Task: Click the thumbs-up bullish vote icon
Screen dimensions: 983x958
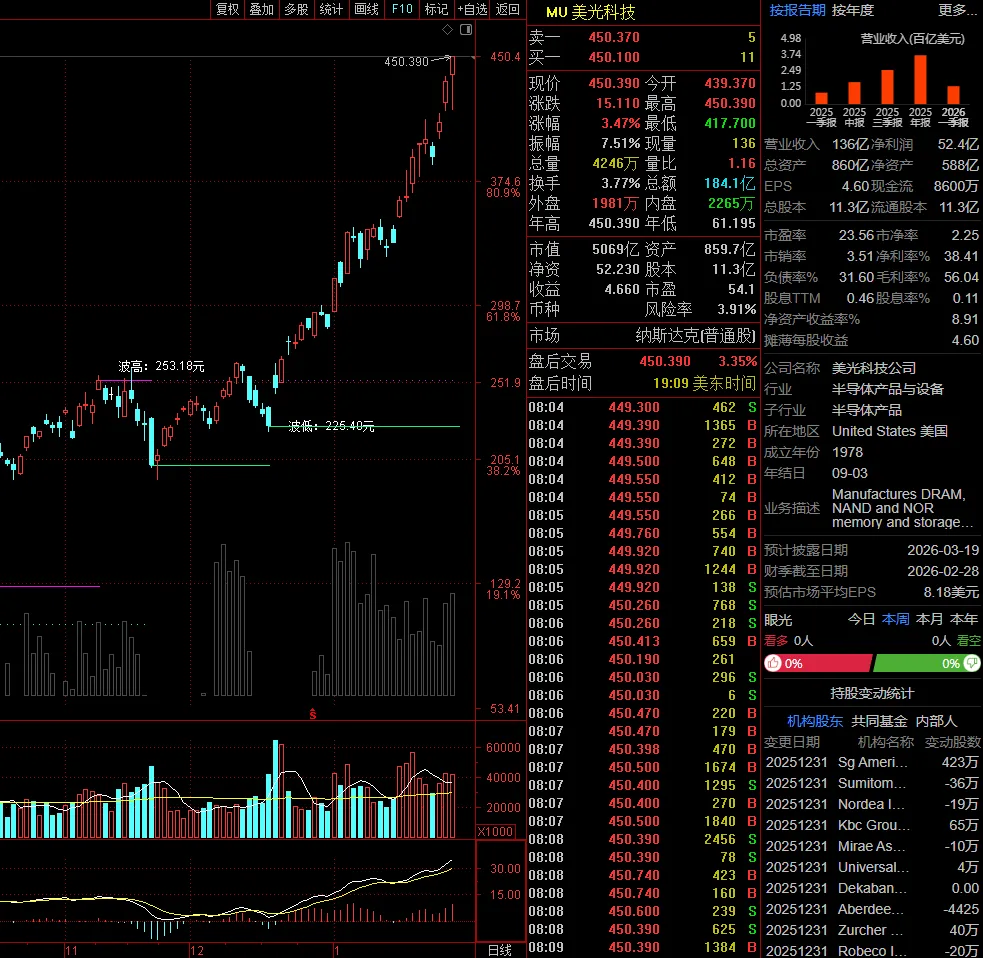Action: click(x=774, y=663)
